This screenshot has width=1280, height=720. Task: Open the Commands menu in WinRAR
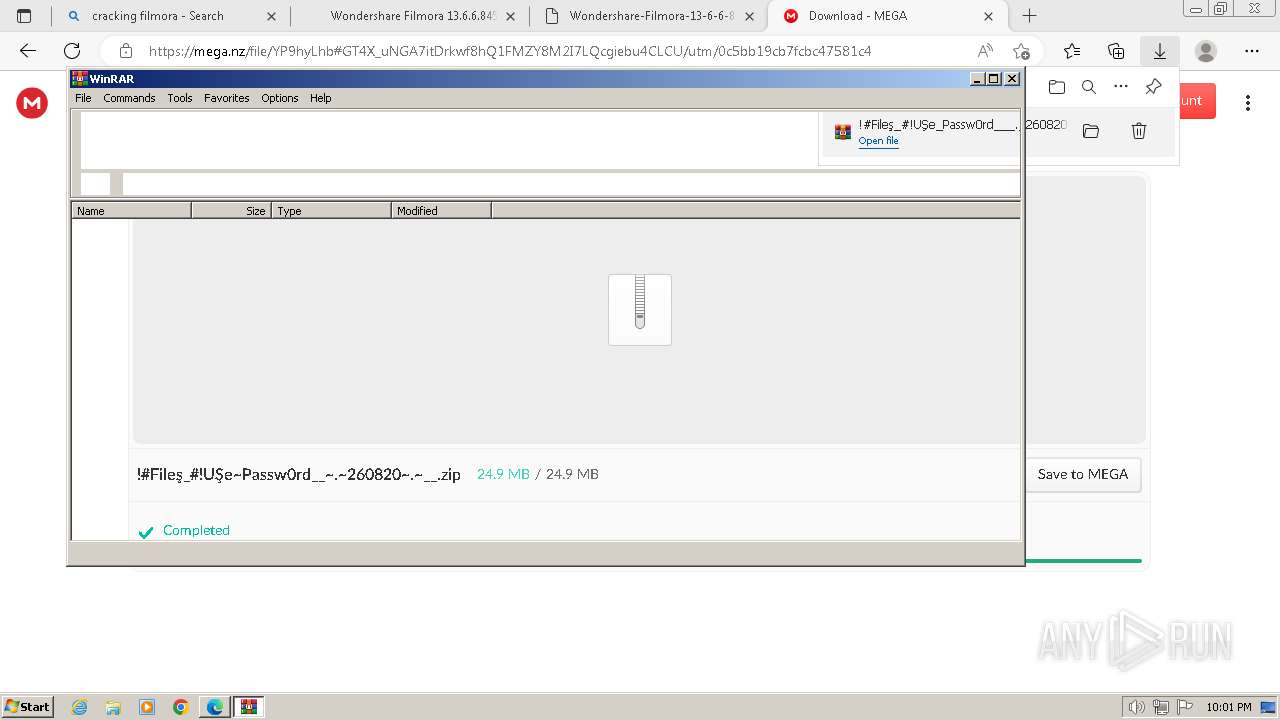[x=129, y=98]
